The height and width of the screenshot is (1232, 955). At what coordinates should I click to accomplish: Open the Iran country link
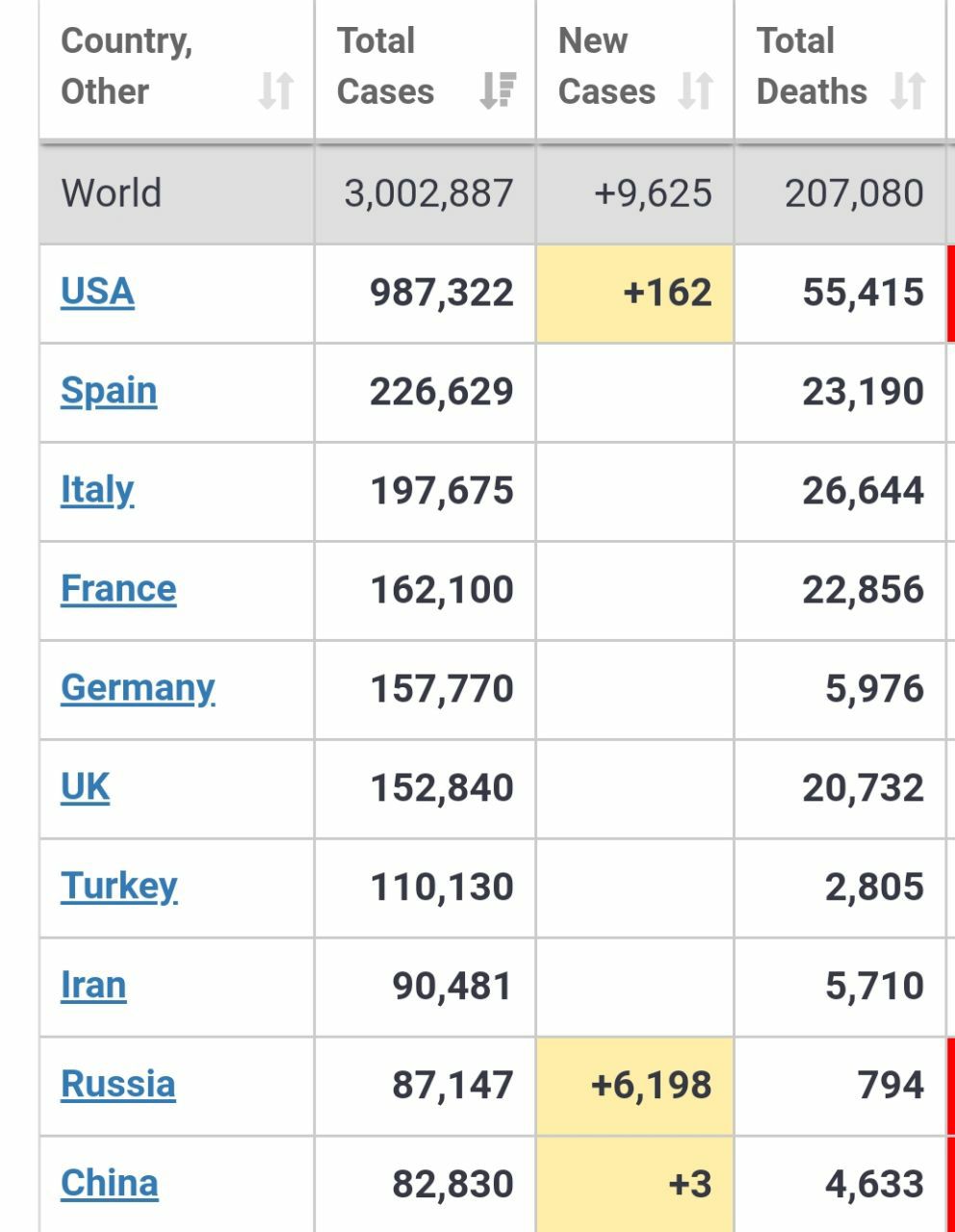(x=93, y=985)
